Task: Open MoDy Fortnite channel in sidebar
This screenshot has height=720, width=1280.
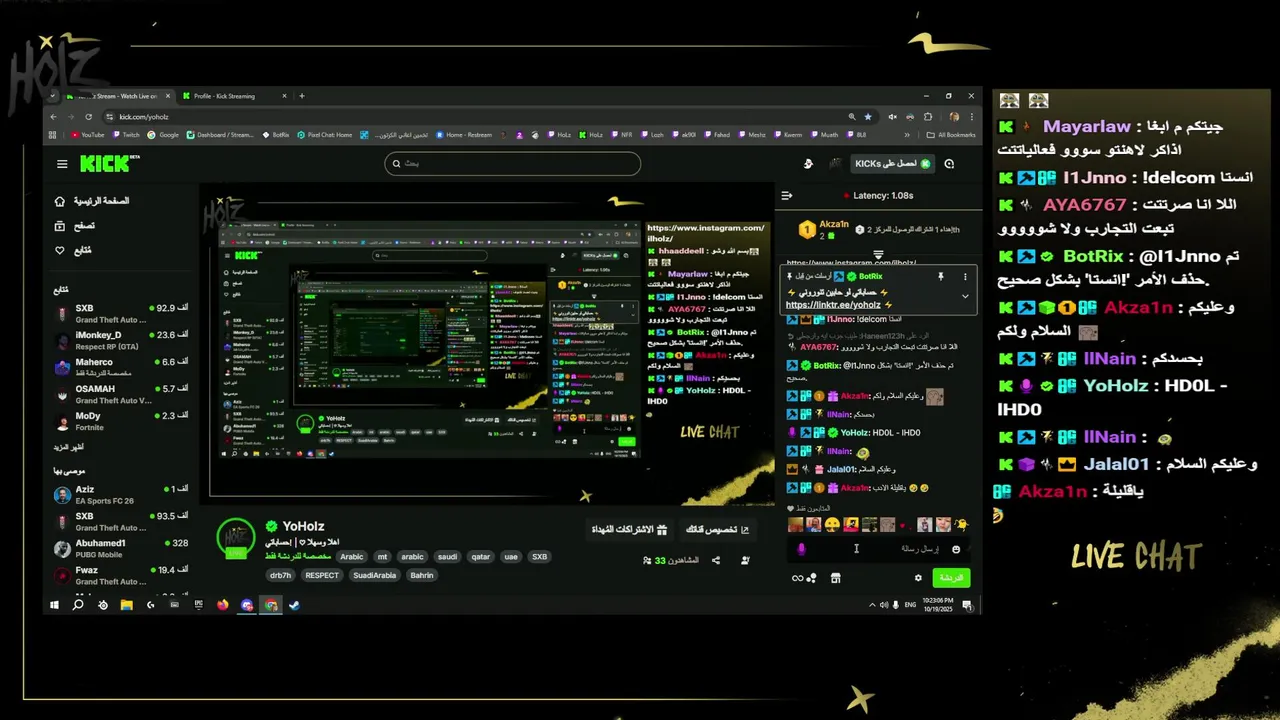Action: pyautogui.click(x=121, y=422)
